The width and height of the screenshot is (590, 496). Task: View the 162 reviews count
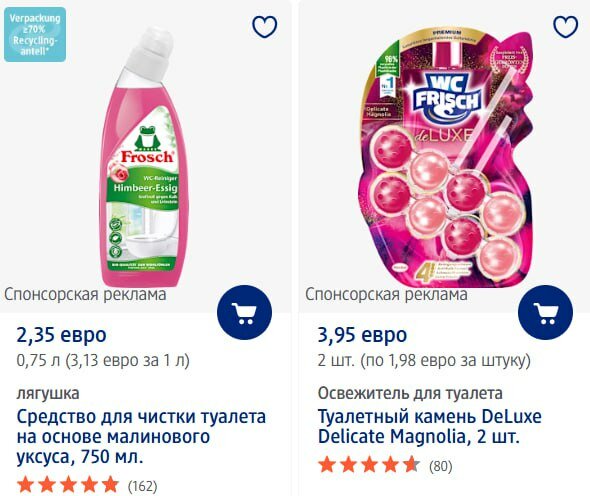pos(143,486)
